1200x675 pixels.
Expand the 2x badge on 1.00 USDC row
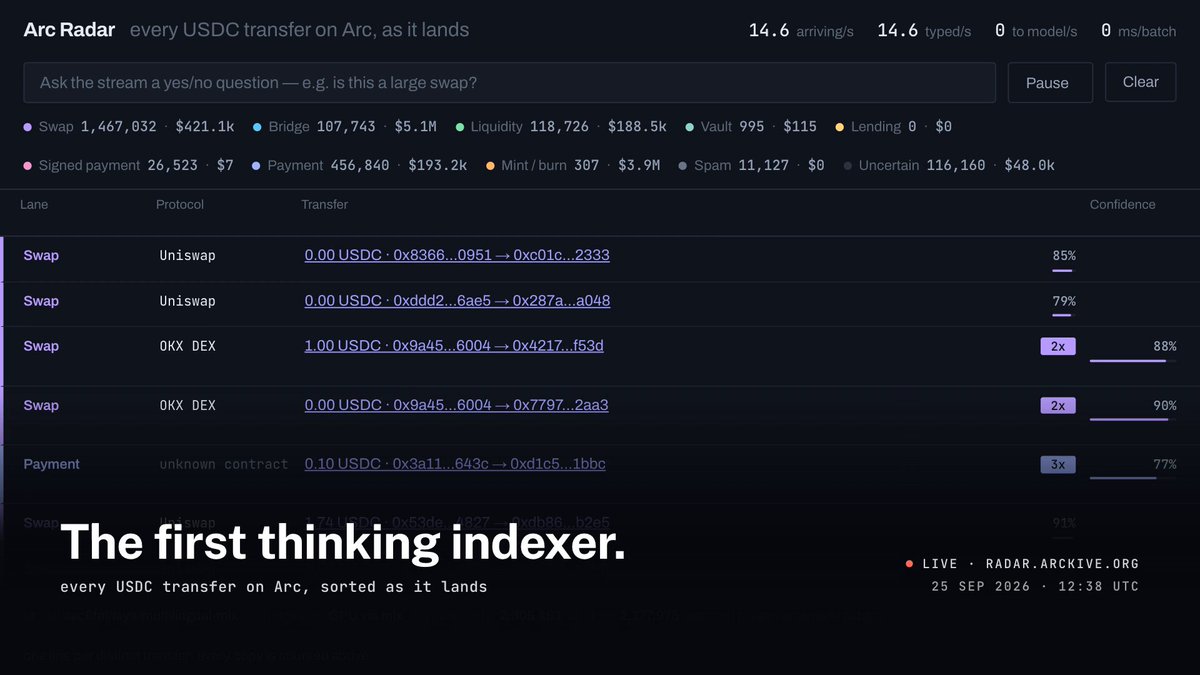click(x=1057, y=346)
